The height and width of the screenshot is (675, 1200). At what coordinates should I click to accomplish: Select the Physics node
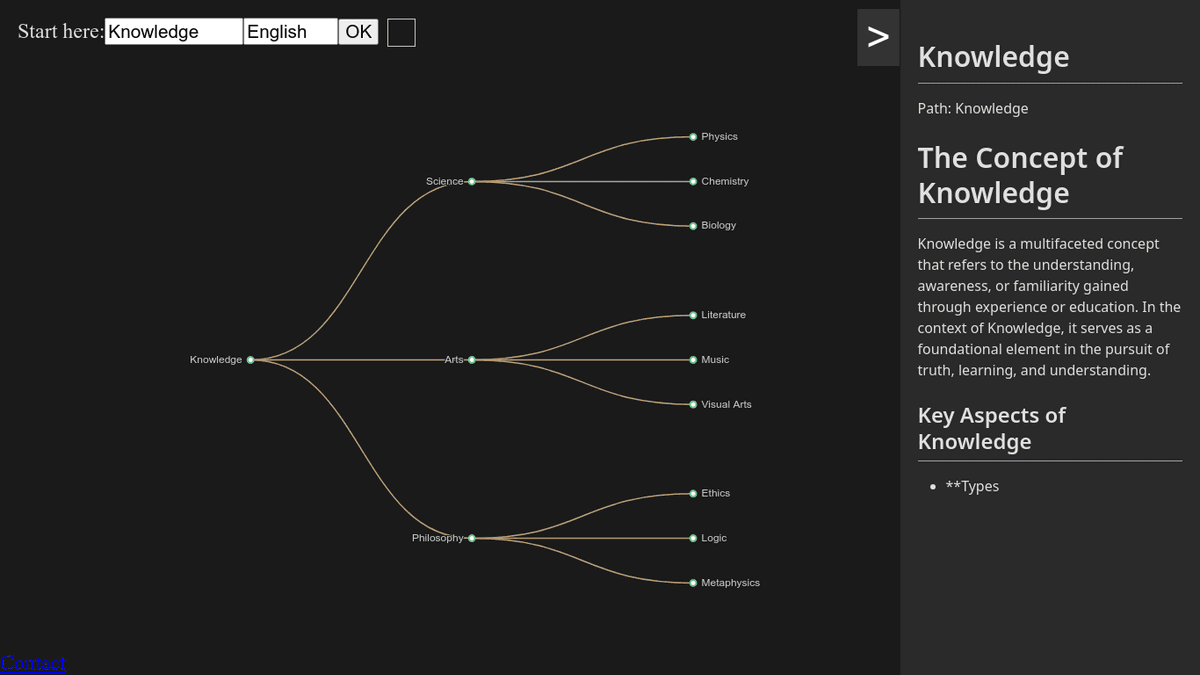(x=693, y=137)
